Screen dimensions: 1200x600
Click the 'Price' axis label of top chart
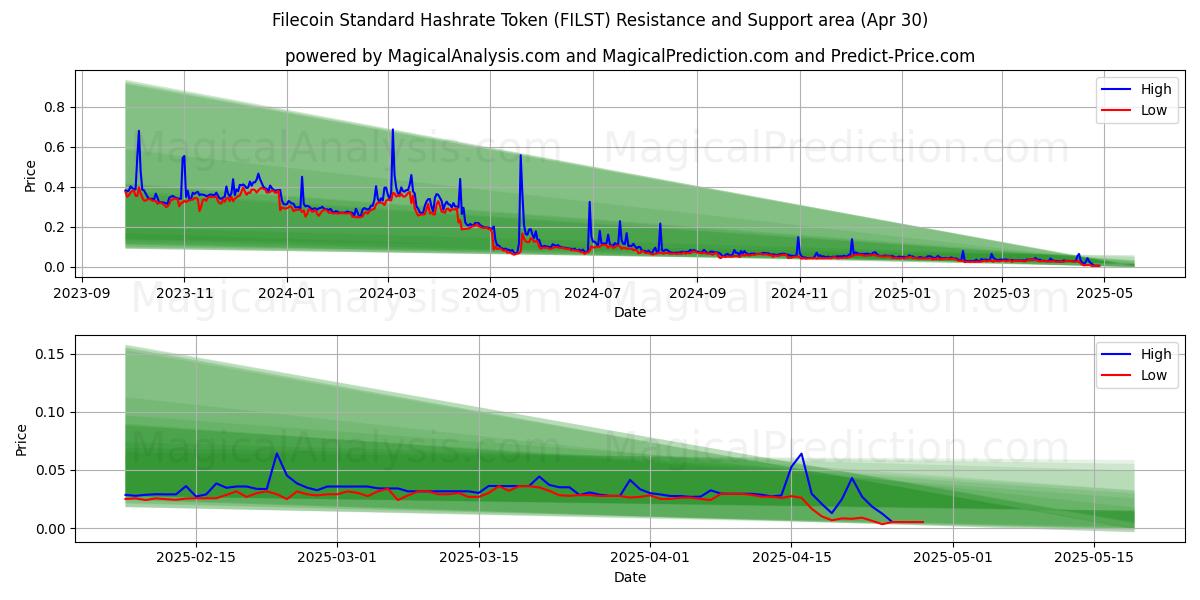click(30, 176)
